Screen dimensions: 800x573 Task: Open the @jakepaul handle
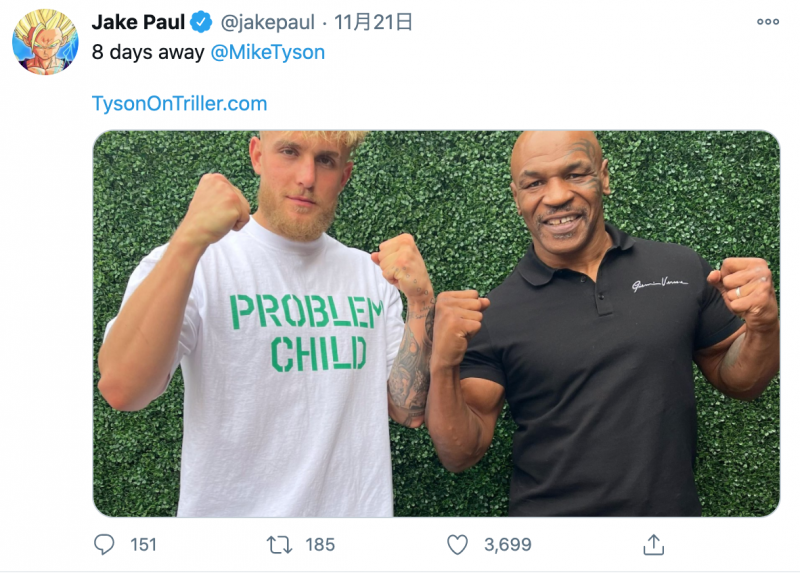266,22
